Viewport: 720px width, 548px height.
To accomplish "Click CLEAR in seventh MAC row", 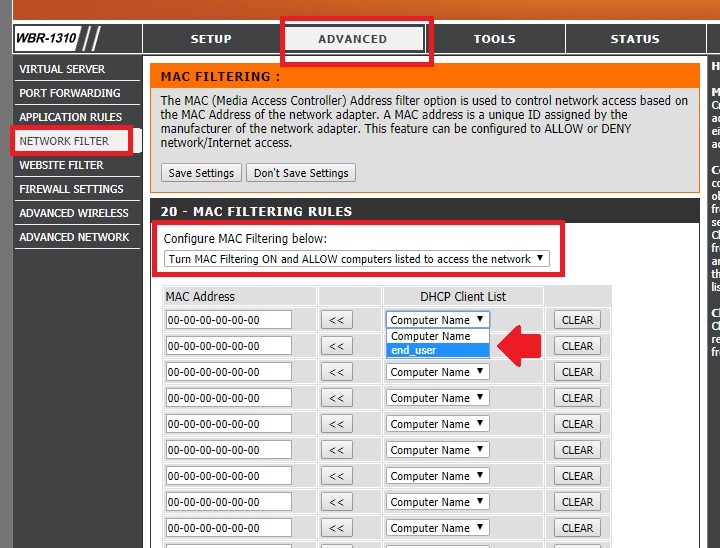I will [x=577, y=476].
